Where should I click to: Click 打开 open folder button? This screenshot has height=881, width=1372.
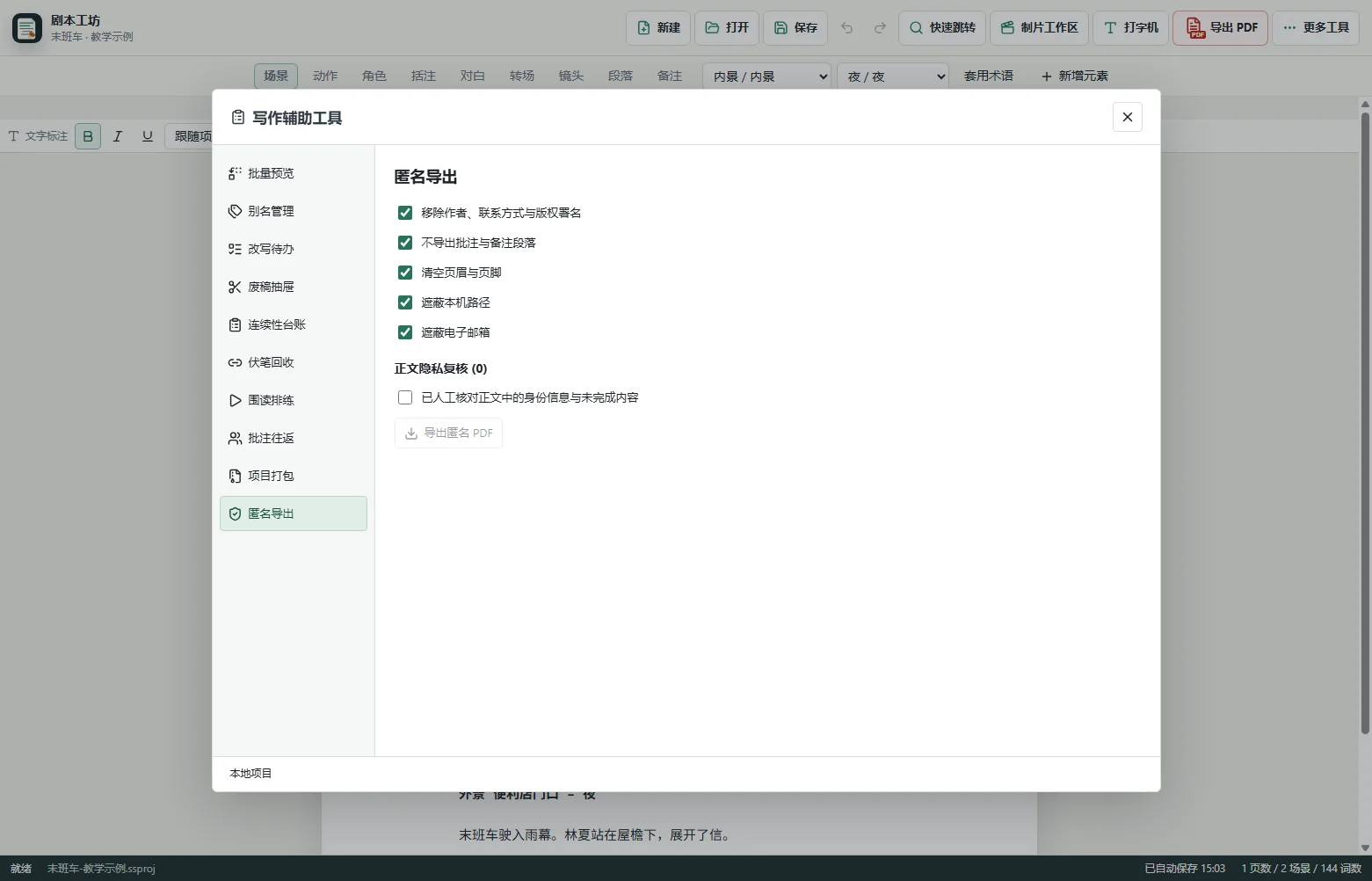(727, 28)
